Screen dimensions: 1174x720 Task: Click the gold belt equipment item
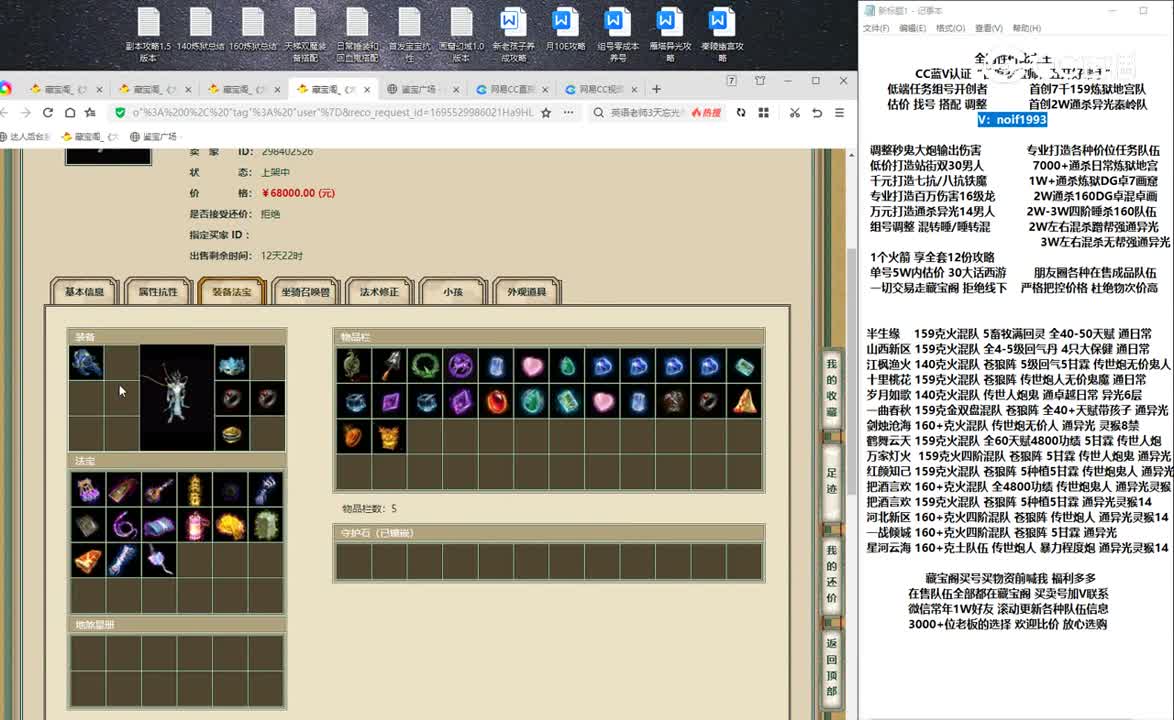pos(231,433)
